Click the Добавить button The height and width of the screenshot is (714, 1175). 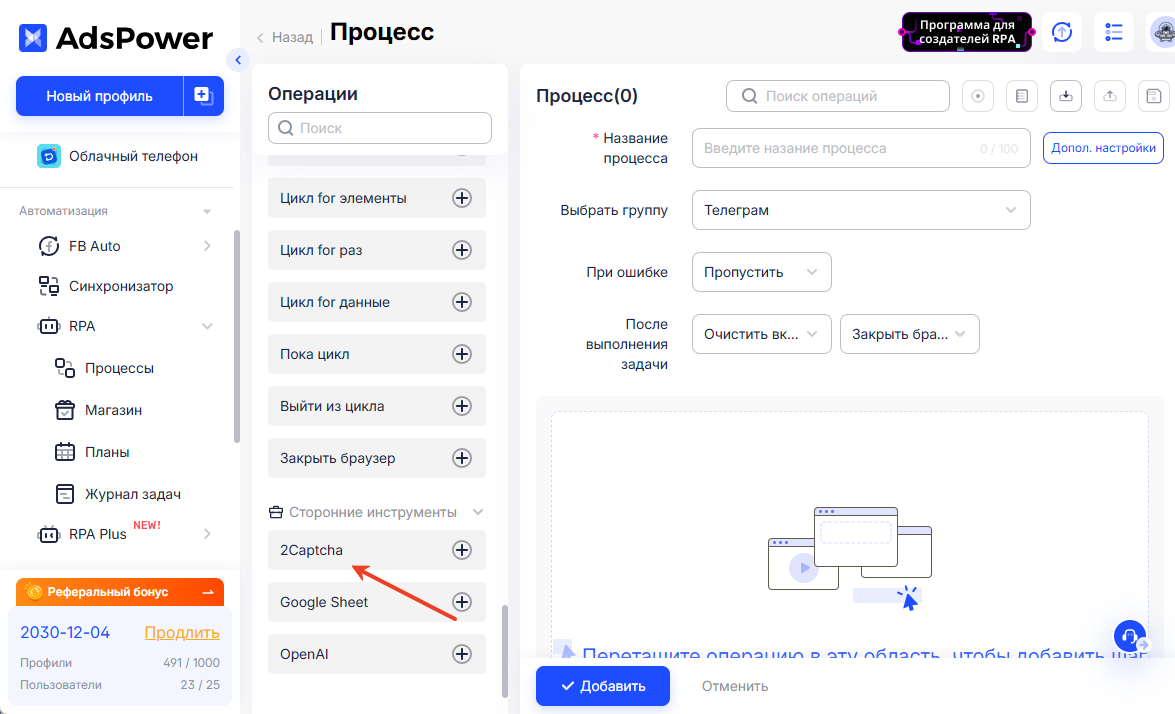point(602,686)
